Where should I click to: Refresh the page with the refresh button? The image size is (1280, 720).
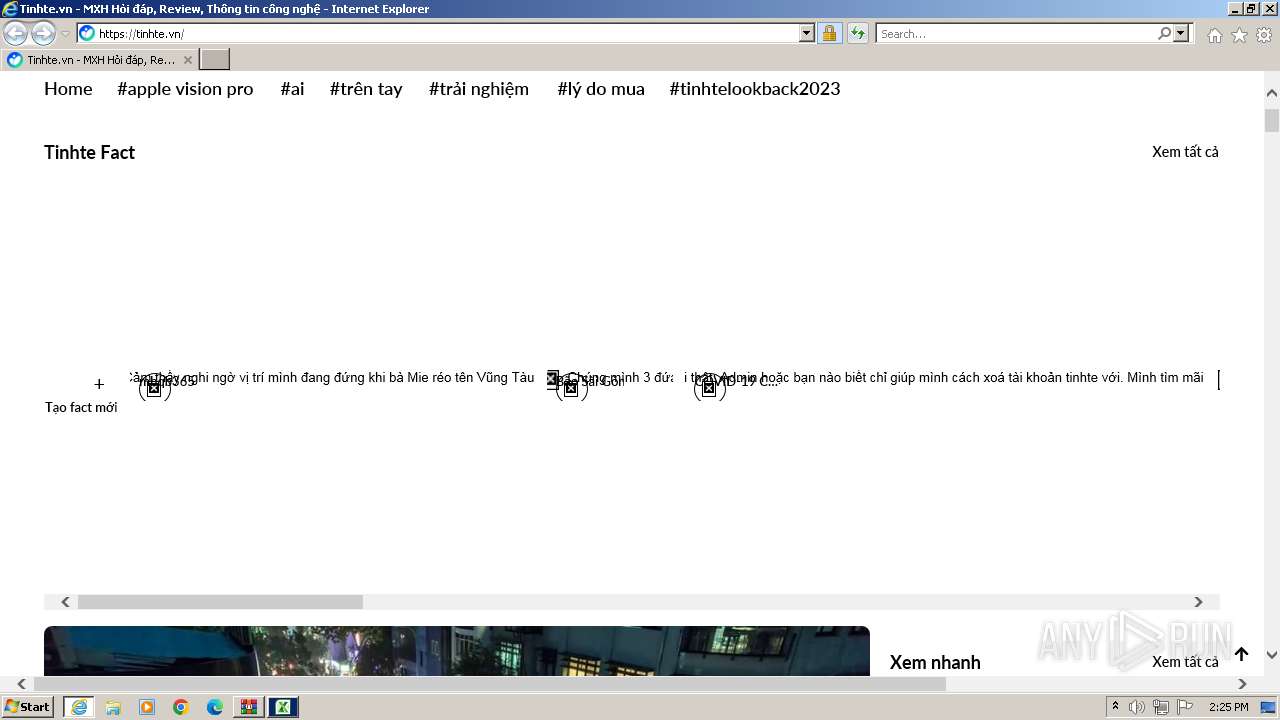pyautogui.click(x=858, y=34)
